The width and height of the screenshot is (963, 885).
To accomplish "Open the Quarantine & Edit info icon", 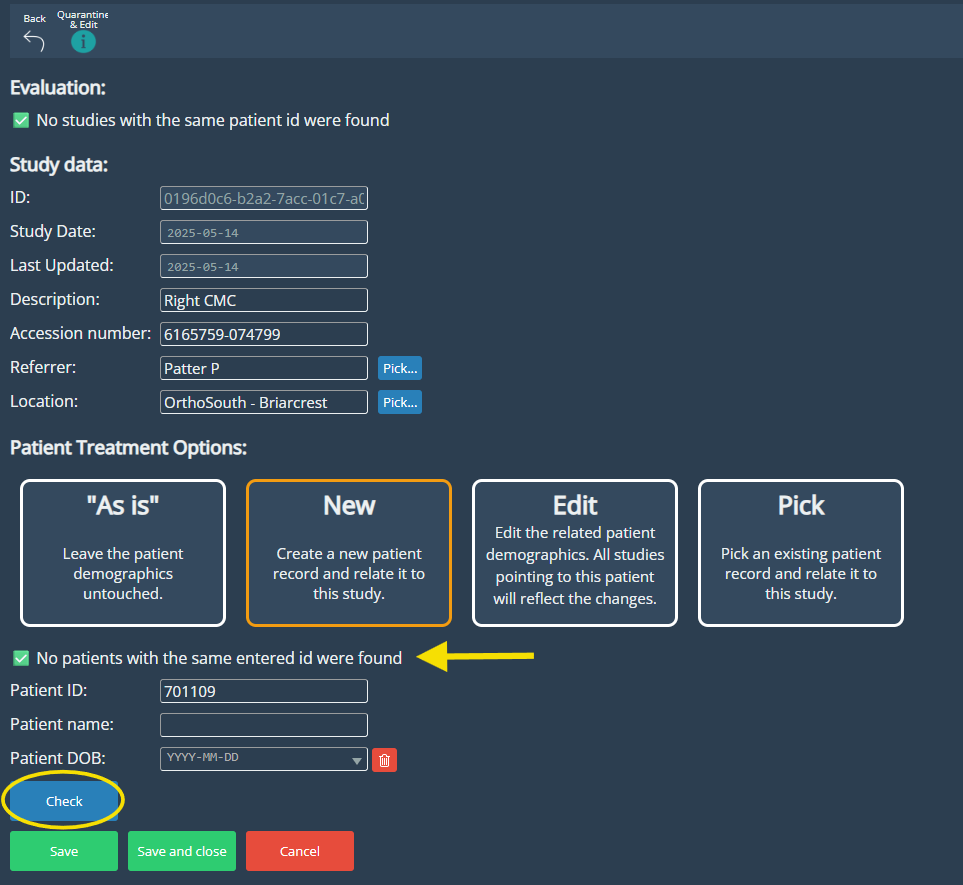I will point(83,41).
